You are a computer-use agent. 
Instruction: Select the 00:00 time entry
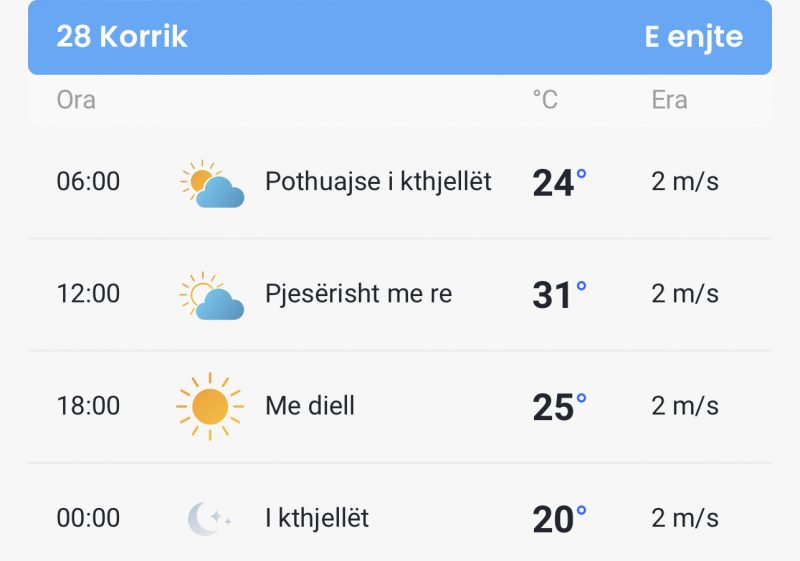tap(88, 518)
